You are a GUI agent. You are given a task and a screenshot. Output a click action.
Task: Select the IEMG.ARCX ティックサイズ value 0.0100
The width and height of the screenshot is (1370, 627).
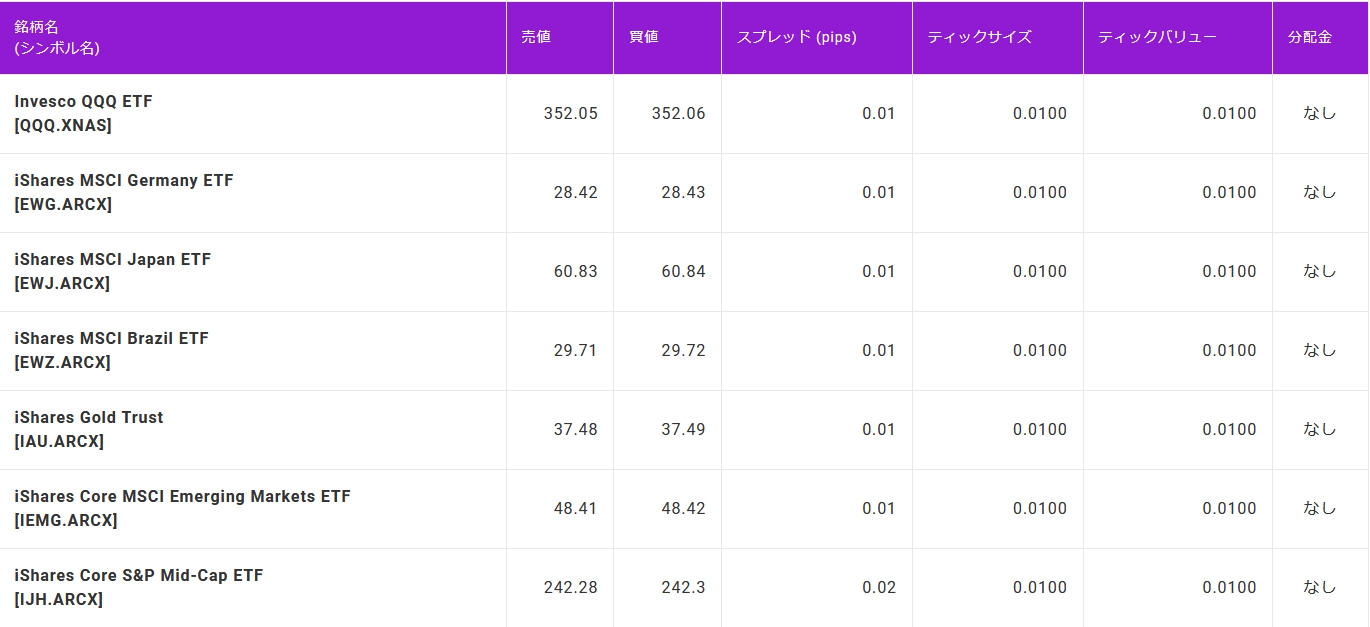[1040, 508]
